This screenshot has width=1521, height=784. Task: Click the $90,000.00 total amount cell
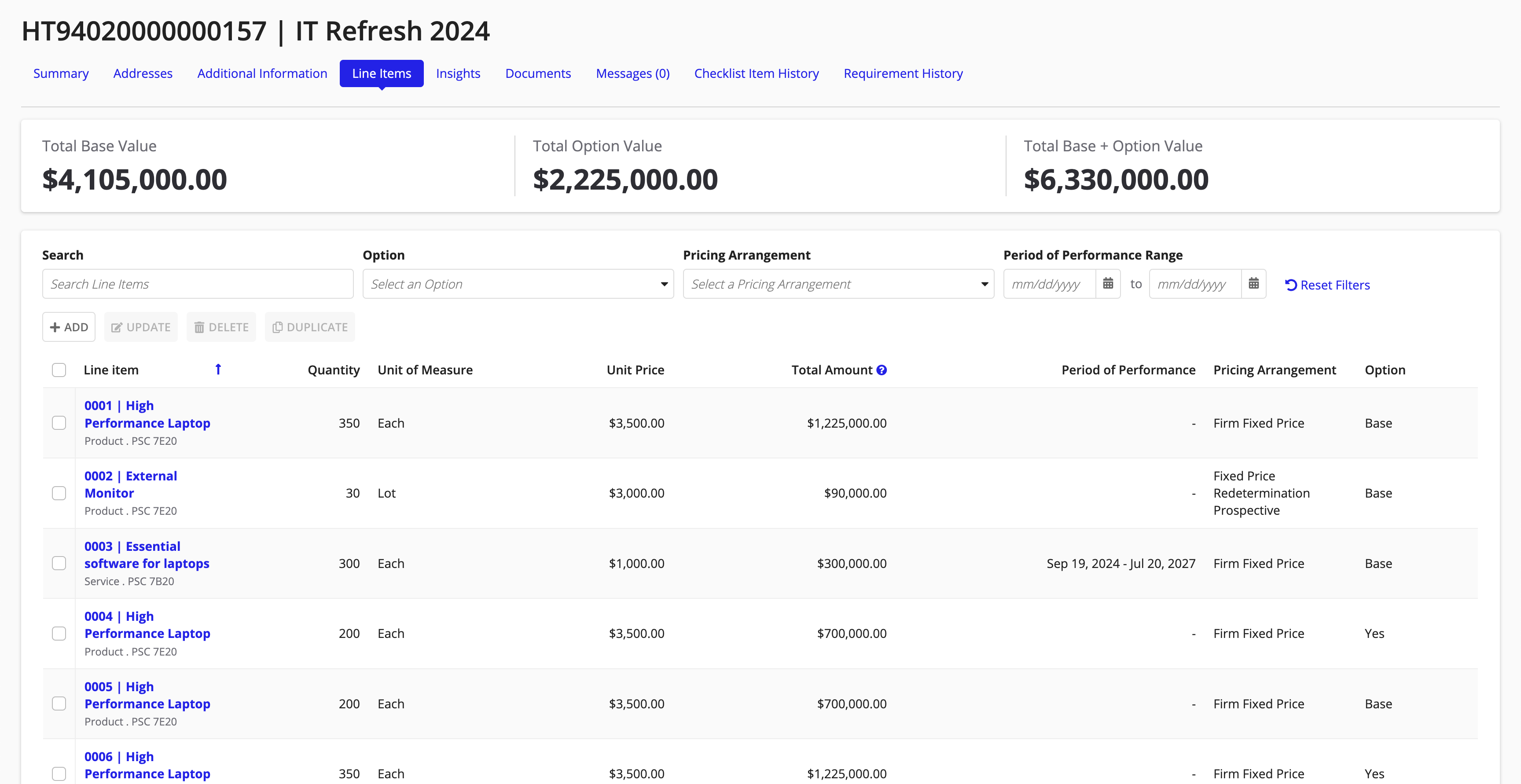click(x=855, y=493)
